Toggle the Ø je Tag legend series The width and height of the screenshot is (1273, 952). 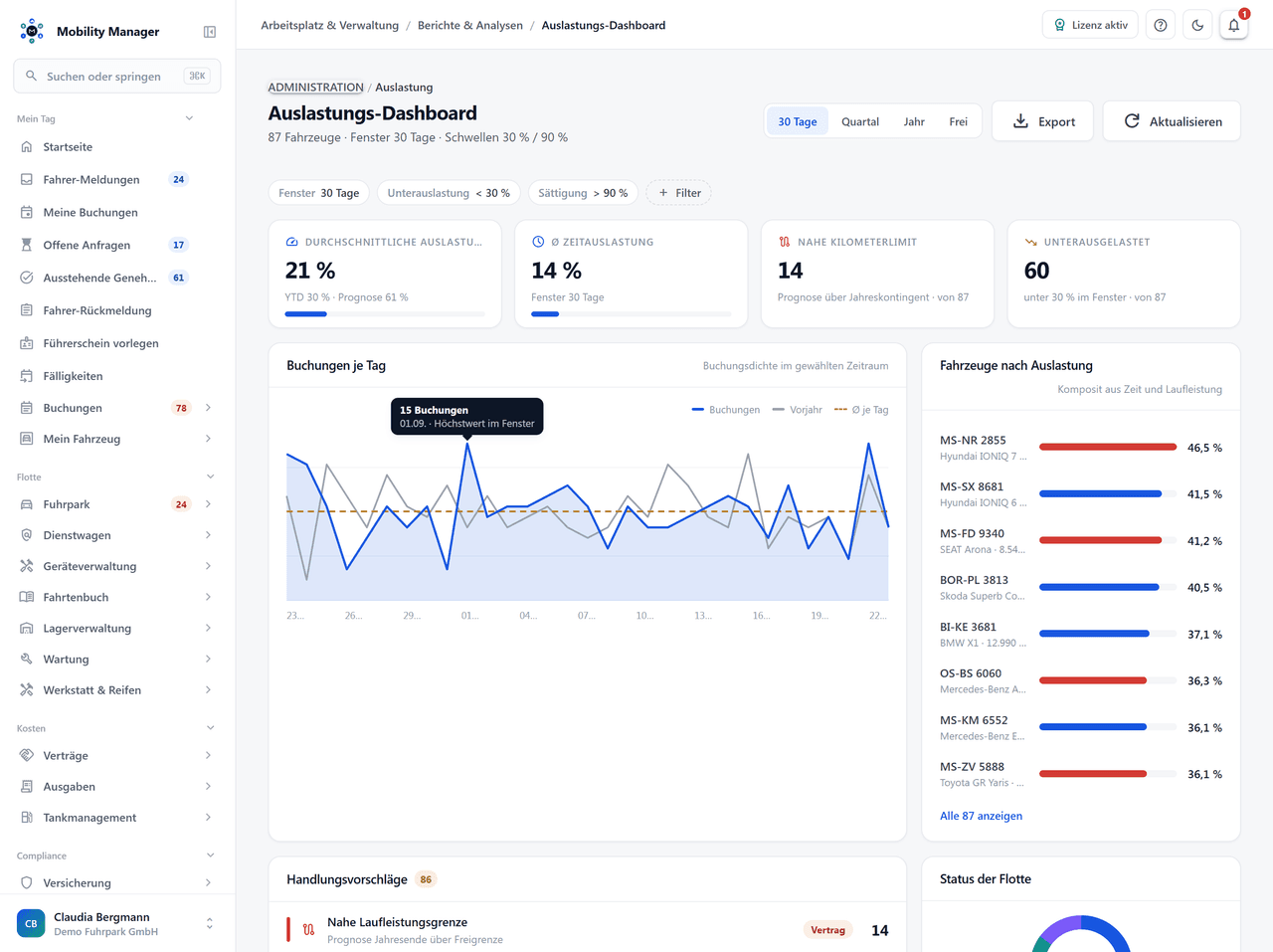click(861, 410)
